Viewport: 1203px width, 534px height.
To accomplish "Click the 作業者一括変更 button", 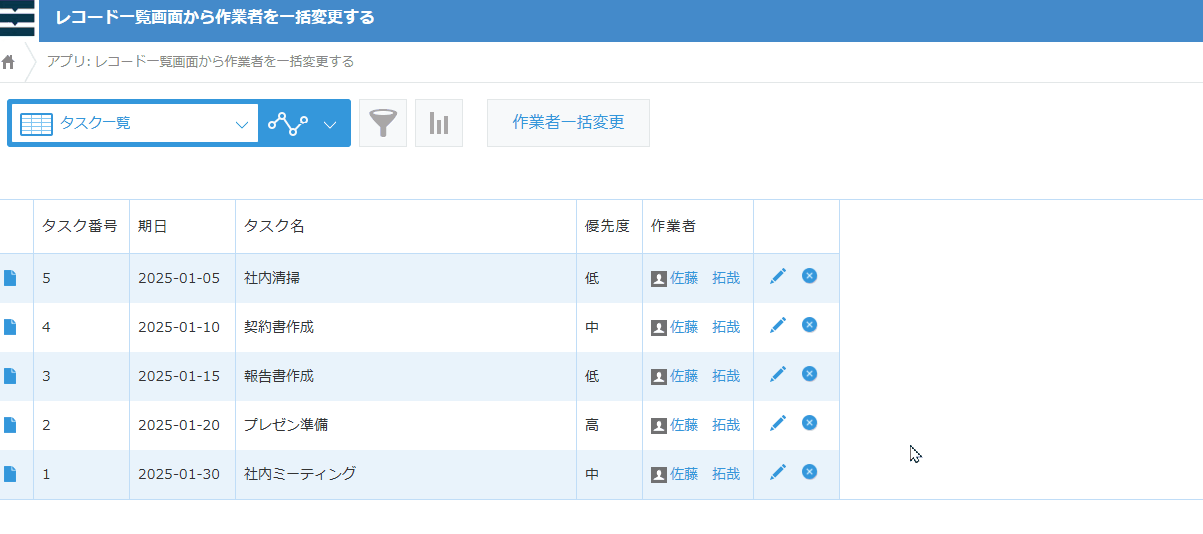I will click(568, 123).
